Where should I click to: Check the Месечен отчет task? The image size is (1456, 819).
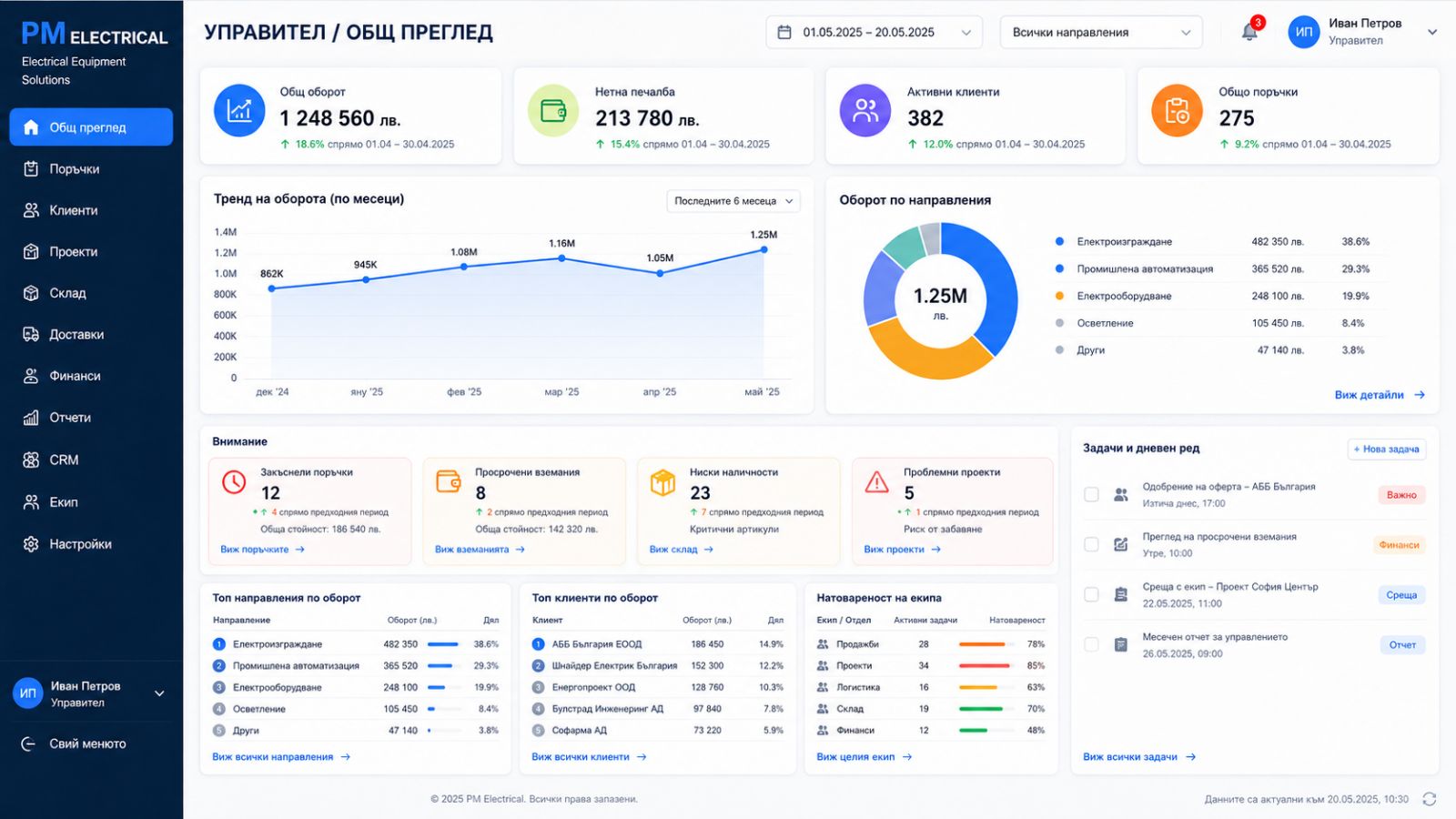1091,644
